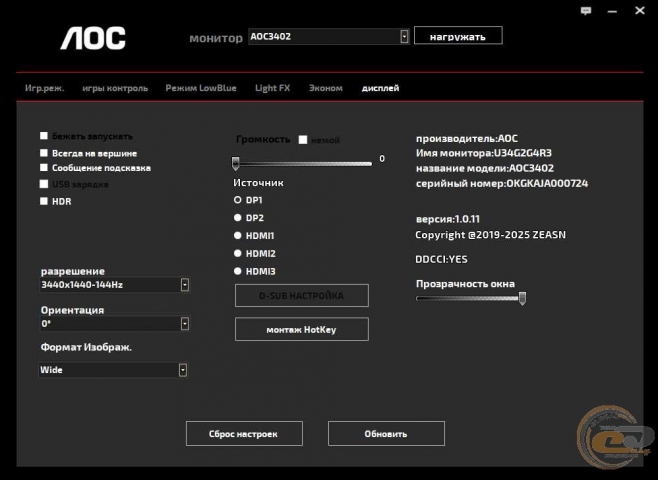
Task: Select the дисплей tab
Action: pyautogui.click(x=380, y=88)
